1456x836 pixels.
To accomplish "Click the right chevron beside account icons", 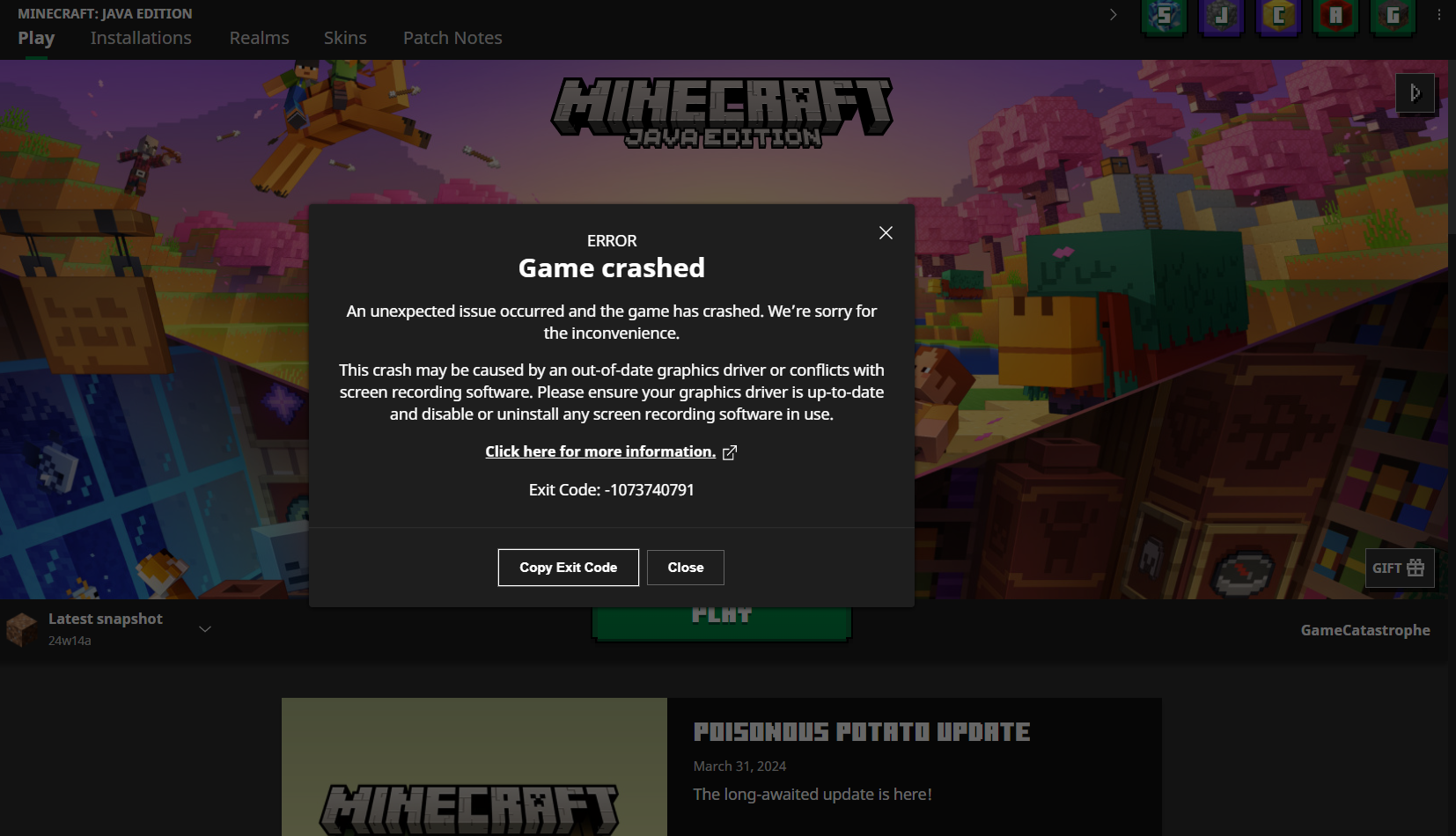I will tap(1114, 15).
